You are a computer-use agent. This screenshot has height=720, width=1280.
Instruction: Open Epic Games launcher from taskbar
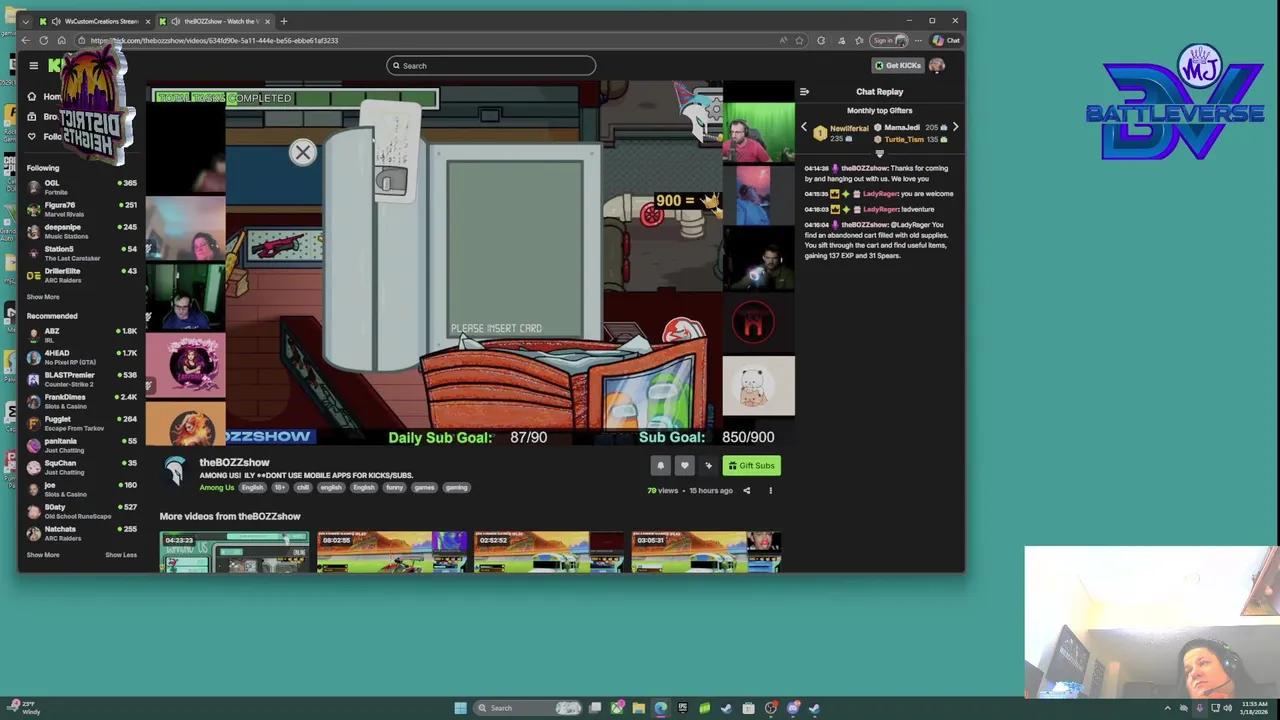[683, 708]
